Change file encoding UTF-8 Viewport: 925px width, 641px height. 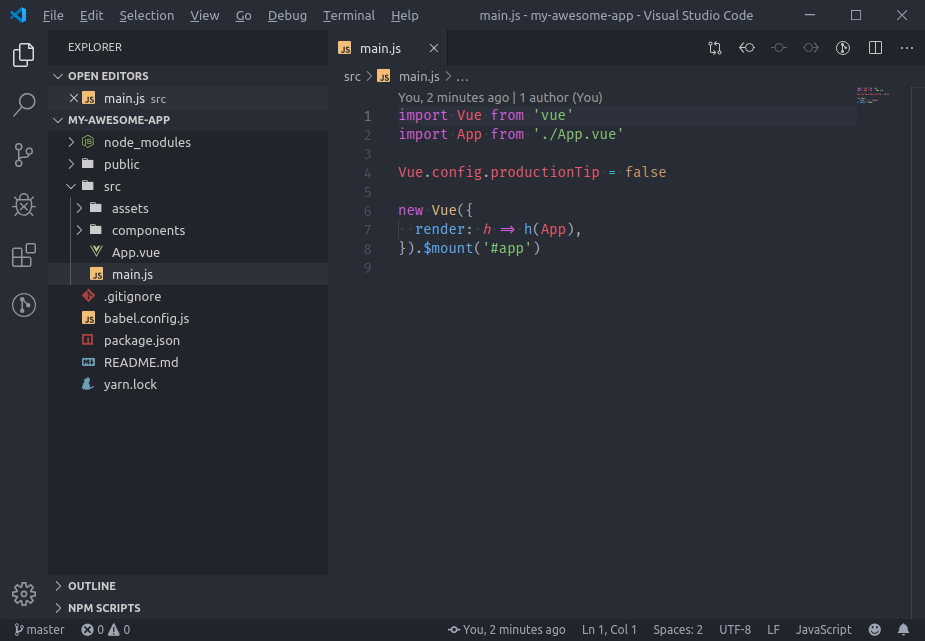tap(735, 630)
